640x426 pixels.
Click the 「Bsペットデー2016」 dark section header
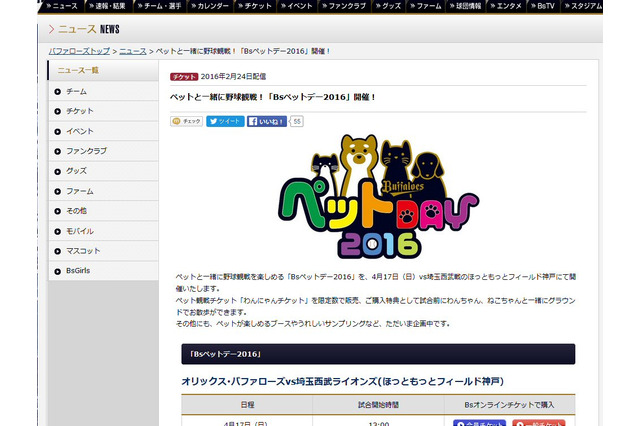point(378,354)
